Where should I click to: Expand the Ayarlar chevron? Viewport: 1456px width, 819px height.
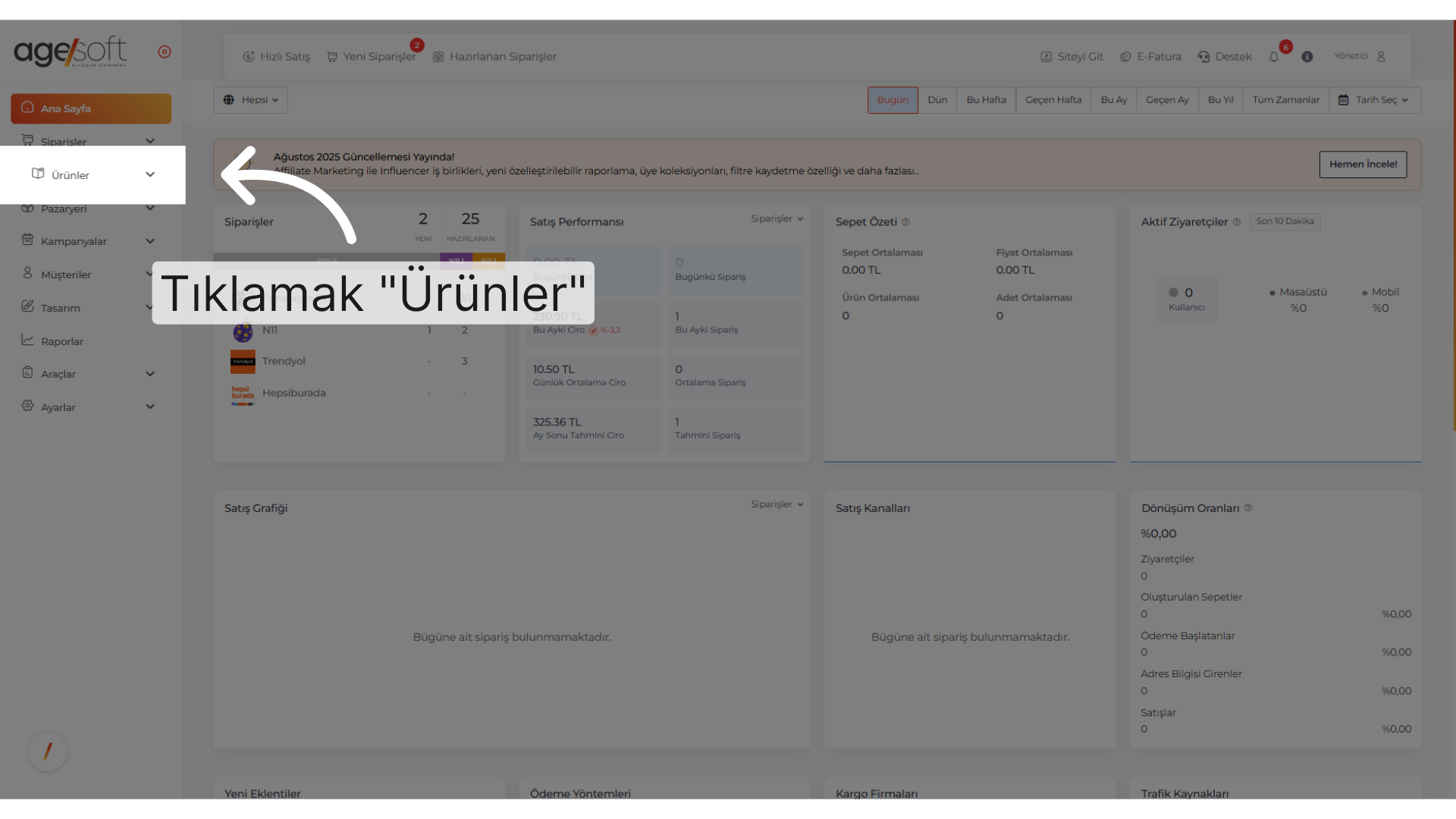pos(150,406)
